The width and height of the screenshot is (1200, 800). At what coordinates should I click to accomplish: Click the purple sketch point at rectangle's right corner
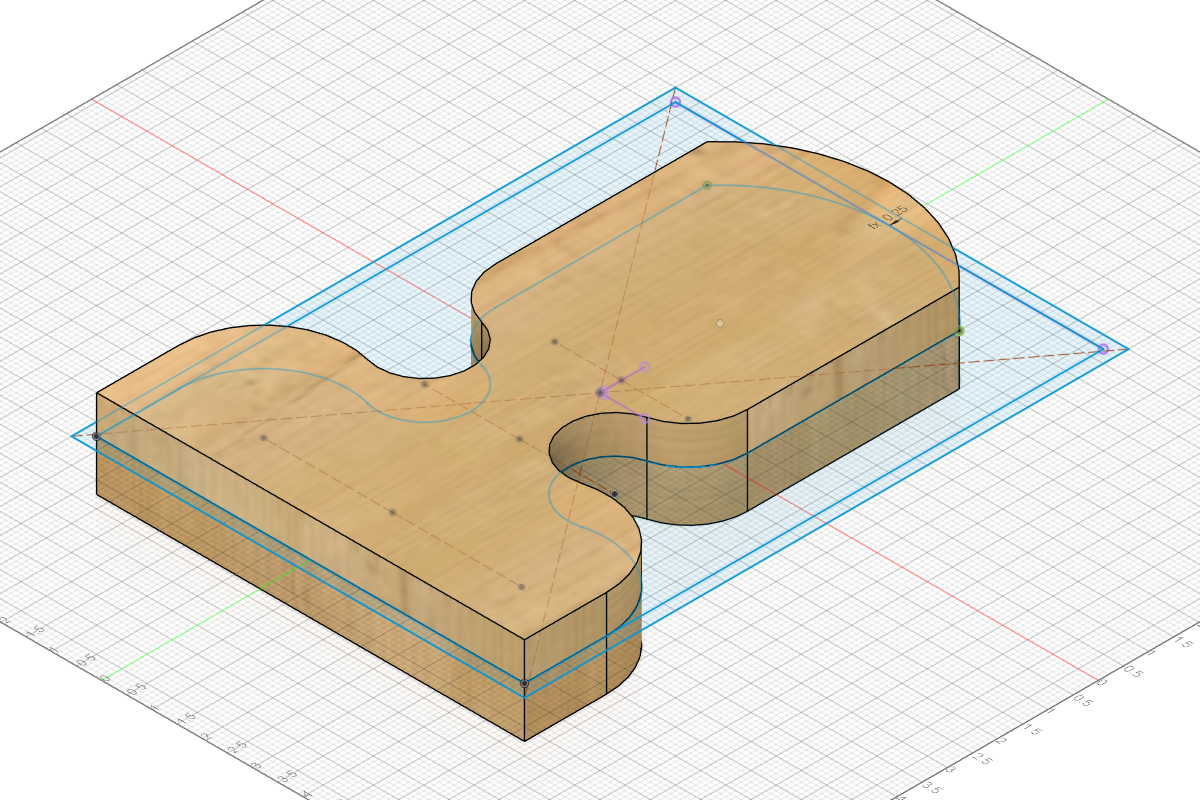(1103, 349)
